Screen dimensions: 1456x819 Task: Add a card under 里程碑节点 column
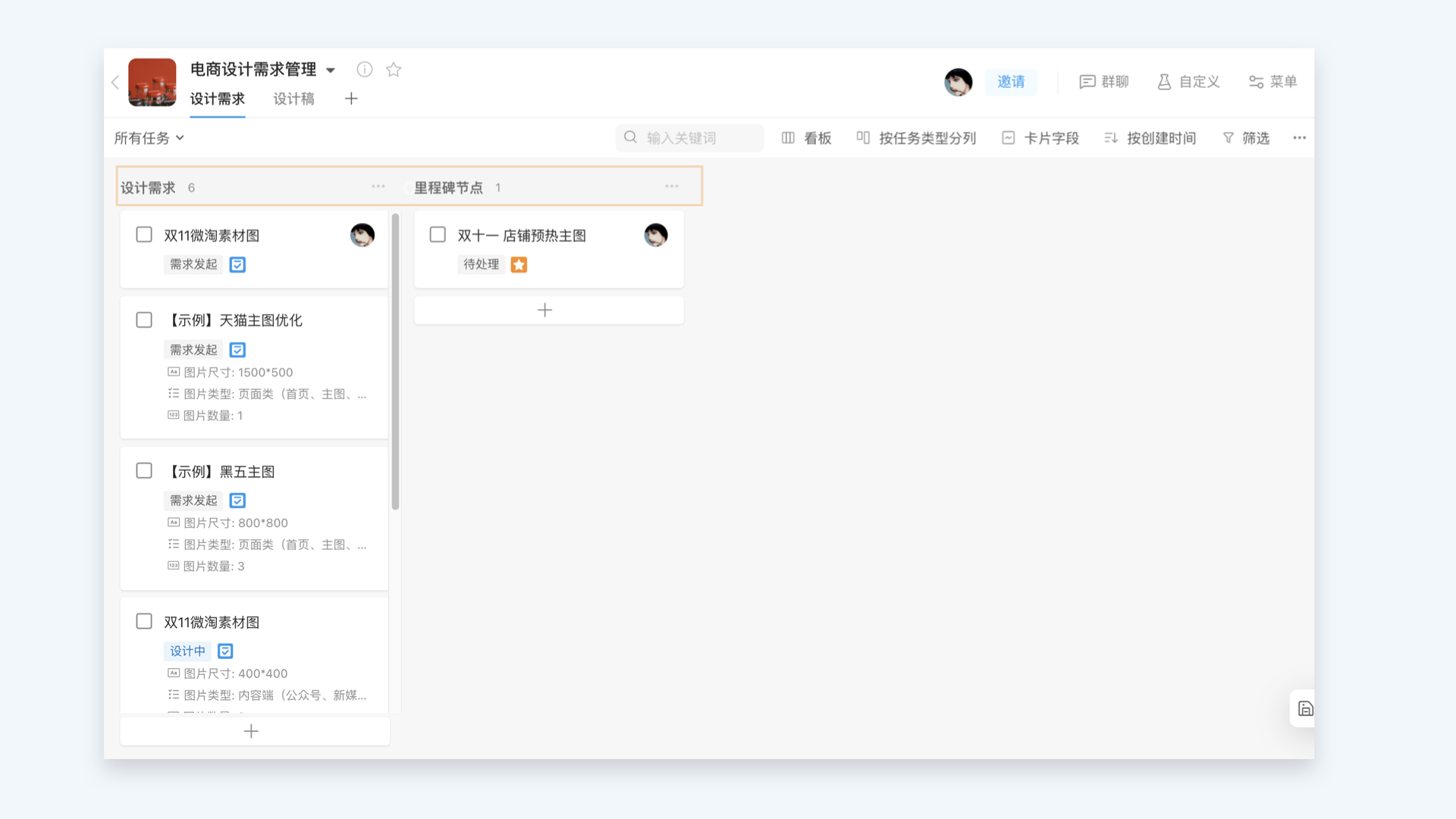[x=545, y=310]
